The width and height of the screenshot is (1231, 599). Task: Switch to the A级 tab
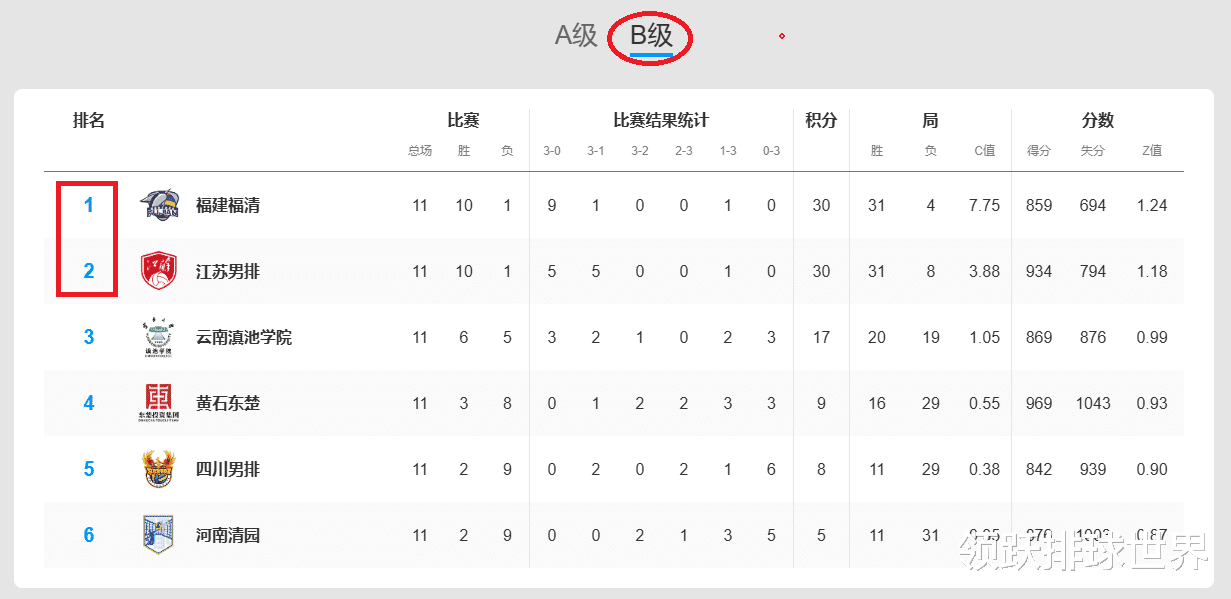(576, 36)
